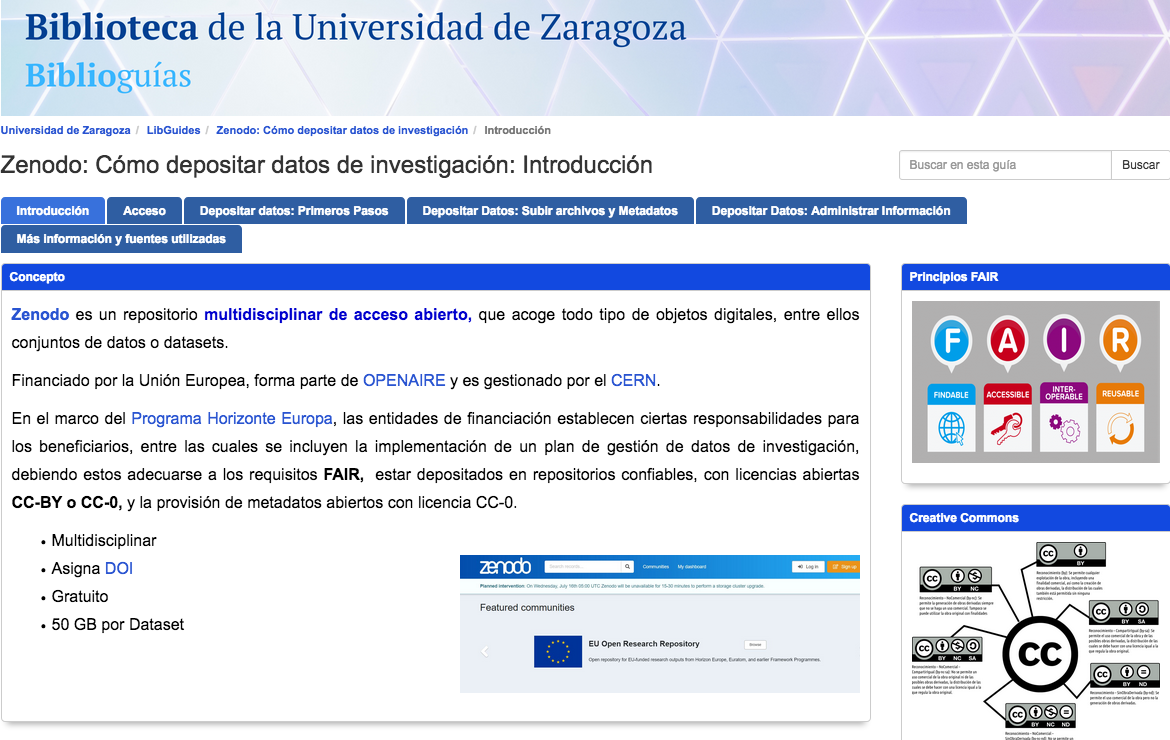Open Más información y fuentes utilizadas tab
This screenshot has width=1170, height=740.
tap(121, 239)
